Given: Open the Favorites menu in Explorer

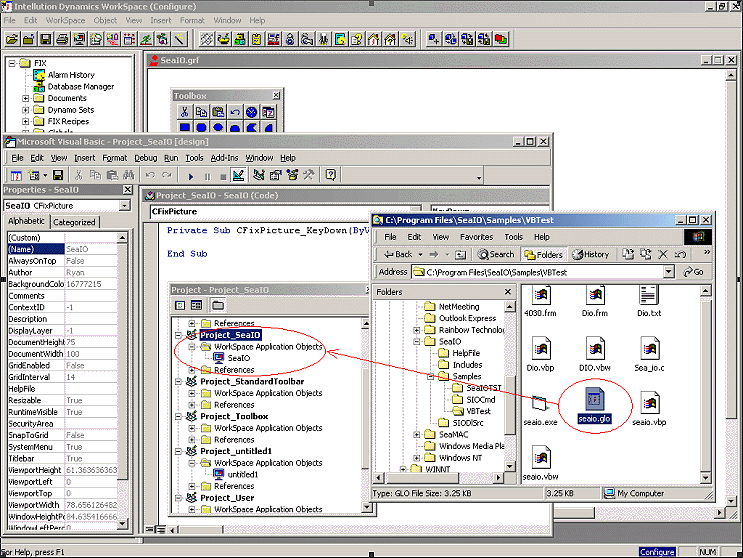Looking at the screenshot, I should click(x=476, y=237).
